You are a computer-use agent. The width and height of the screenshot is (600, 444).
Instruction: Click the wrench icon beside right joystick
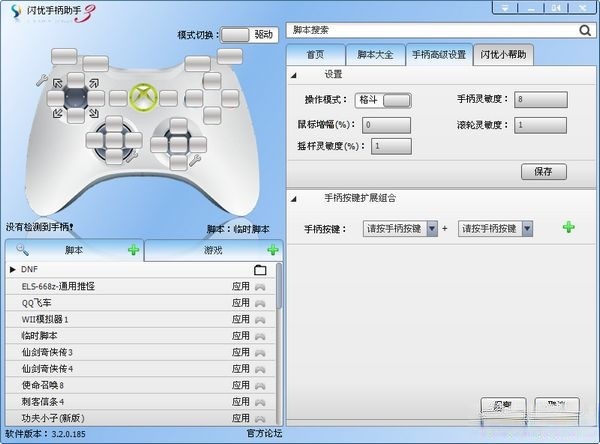(x=195, y=160)
